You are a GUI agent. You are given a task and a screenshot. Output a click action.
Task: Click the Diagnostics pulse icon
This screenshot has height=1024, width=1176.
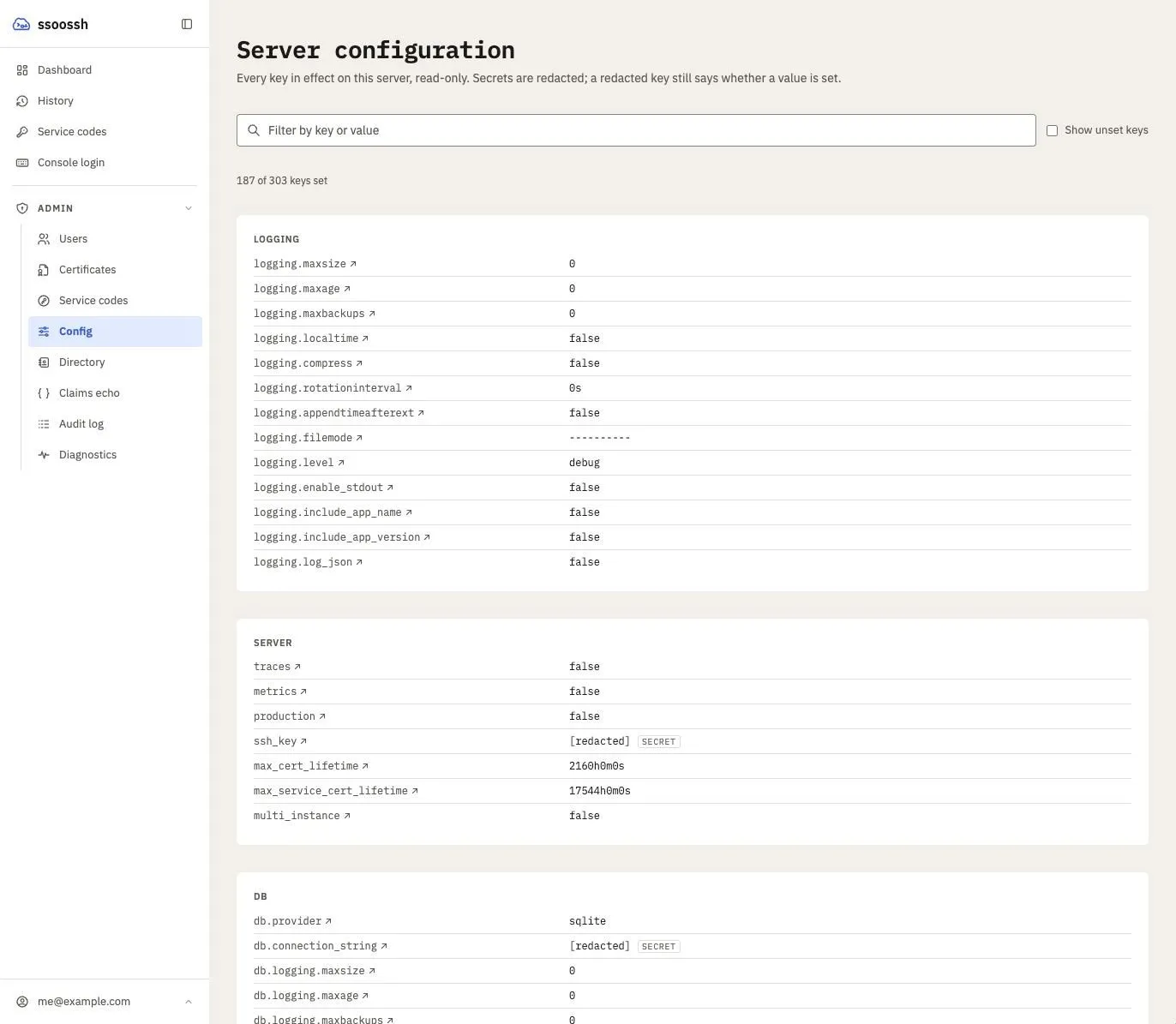[44, 455]
